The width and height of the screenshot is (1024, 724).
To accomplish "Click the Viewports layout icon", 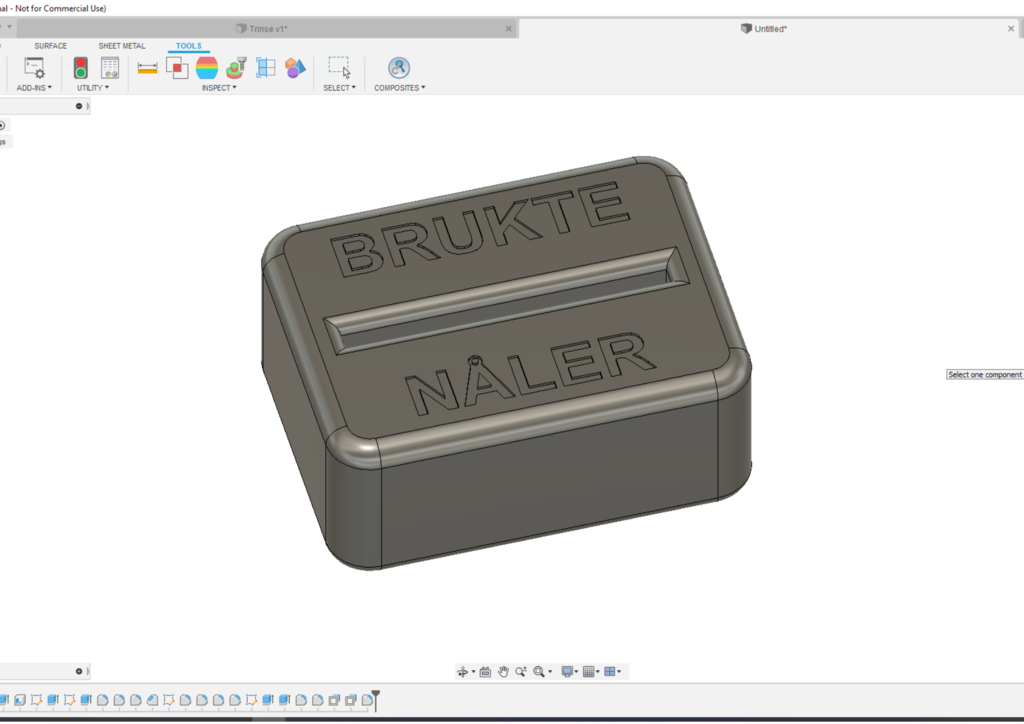I will pos(610,671).
